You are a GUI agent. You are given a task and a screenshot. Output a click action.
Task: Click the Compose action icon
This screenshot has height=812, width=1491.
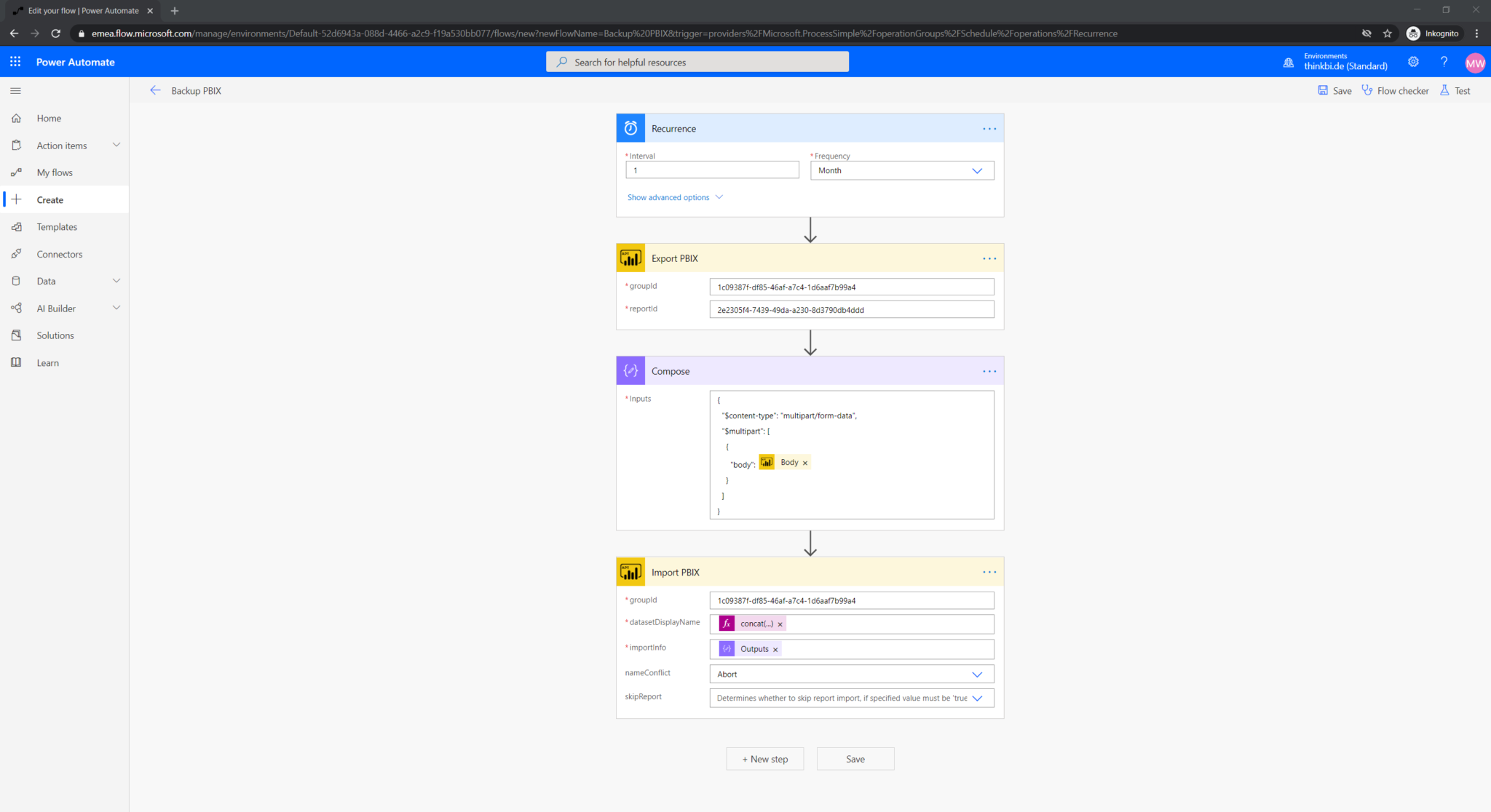pos(630,370)
